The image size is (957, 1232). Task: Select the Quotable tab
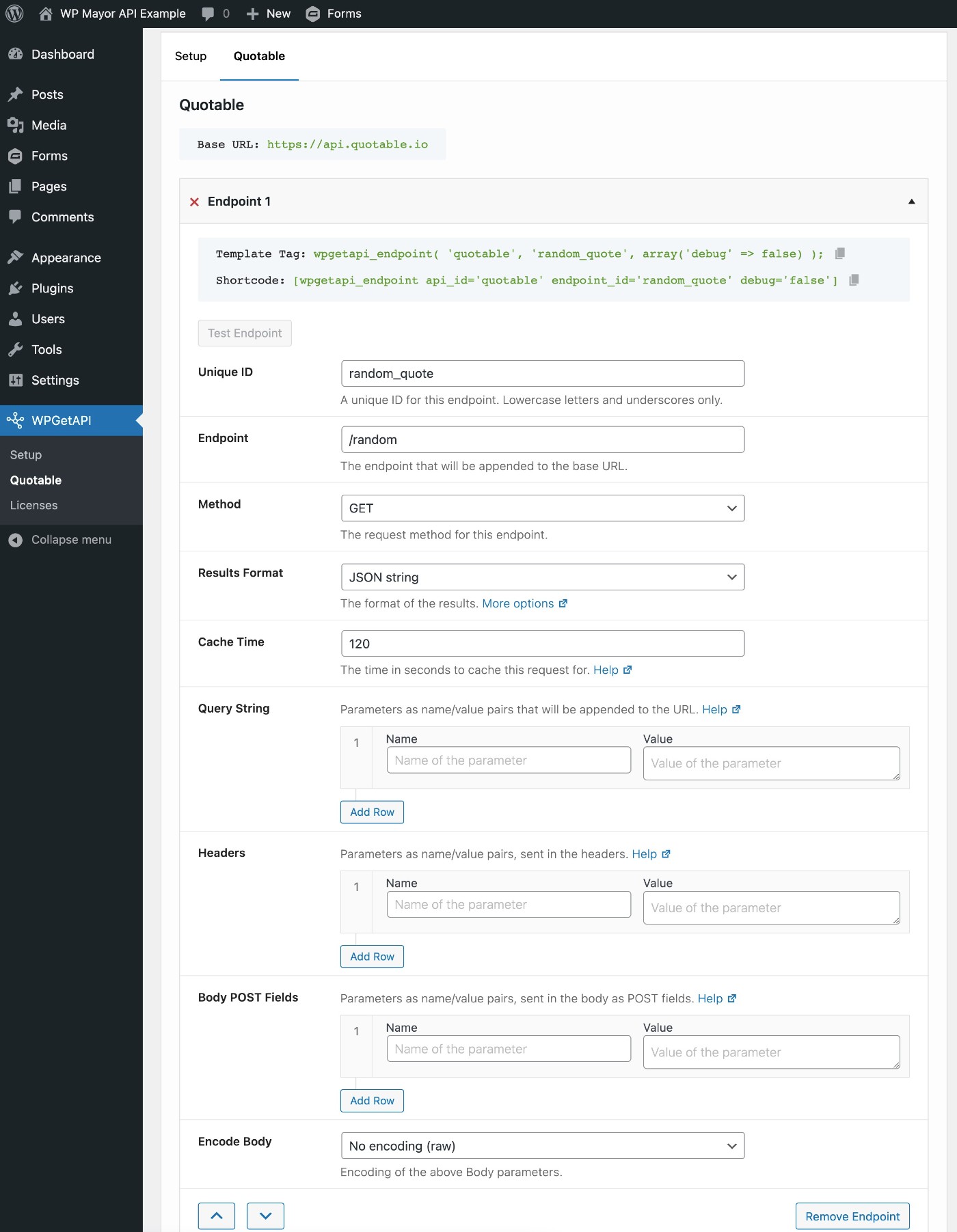[x=259, y=56]
